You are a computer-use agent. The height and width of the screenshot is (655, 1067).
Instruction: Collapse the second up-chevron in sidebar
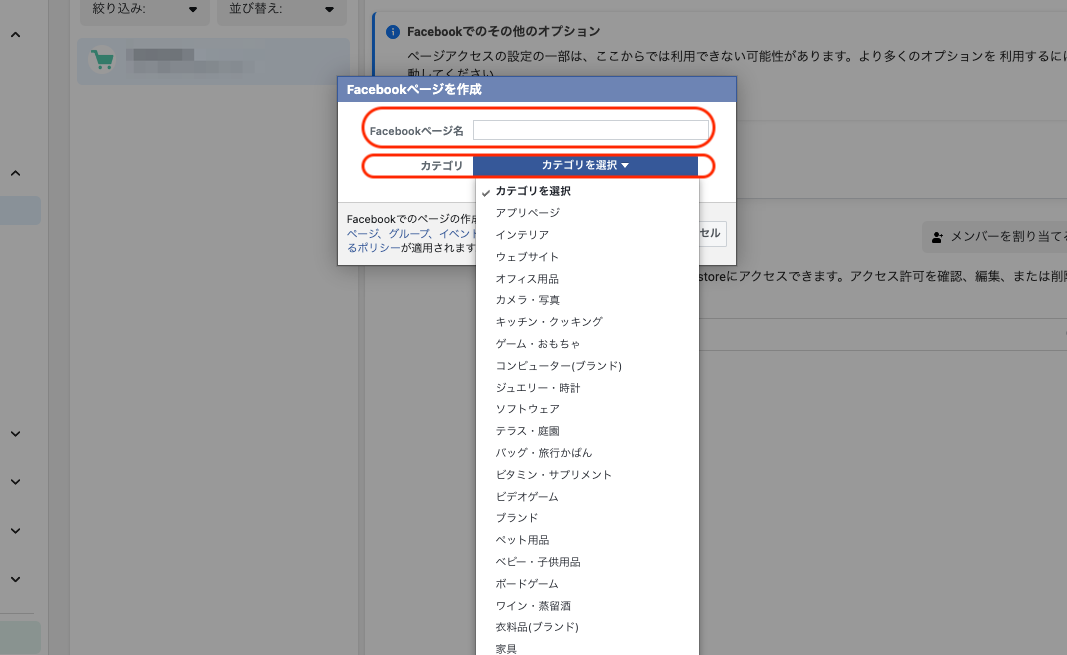click(15, 173)
